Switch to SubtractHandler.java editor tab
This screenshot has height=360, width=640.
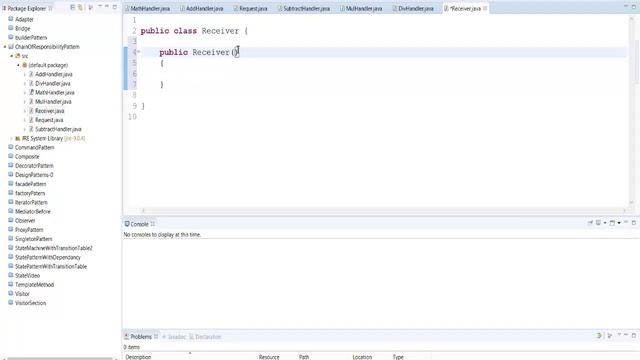(x=304, y=8)
